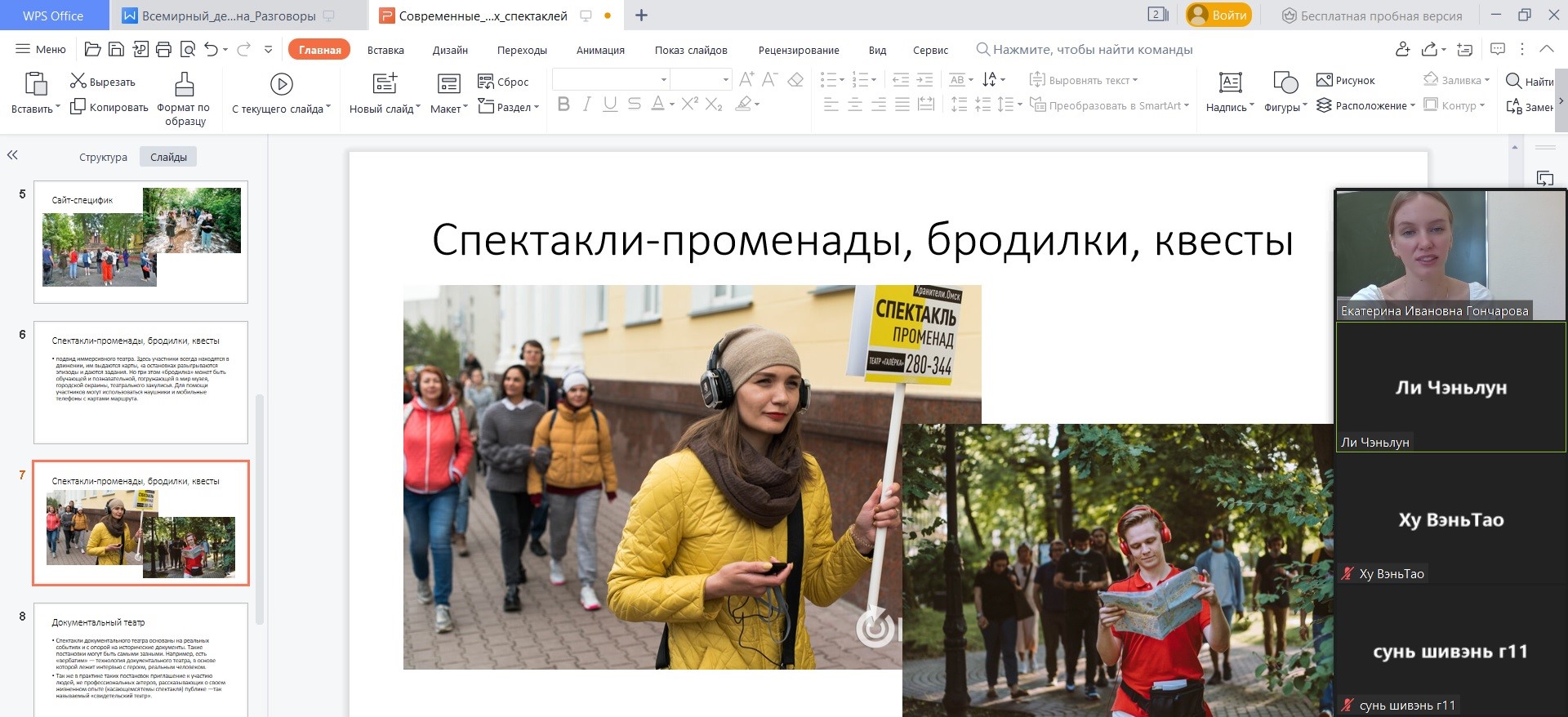The image size is (1568, 717).
Task: Open the Анимация ribbon tab
Action: (600, 50)
